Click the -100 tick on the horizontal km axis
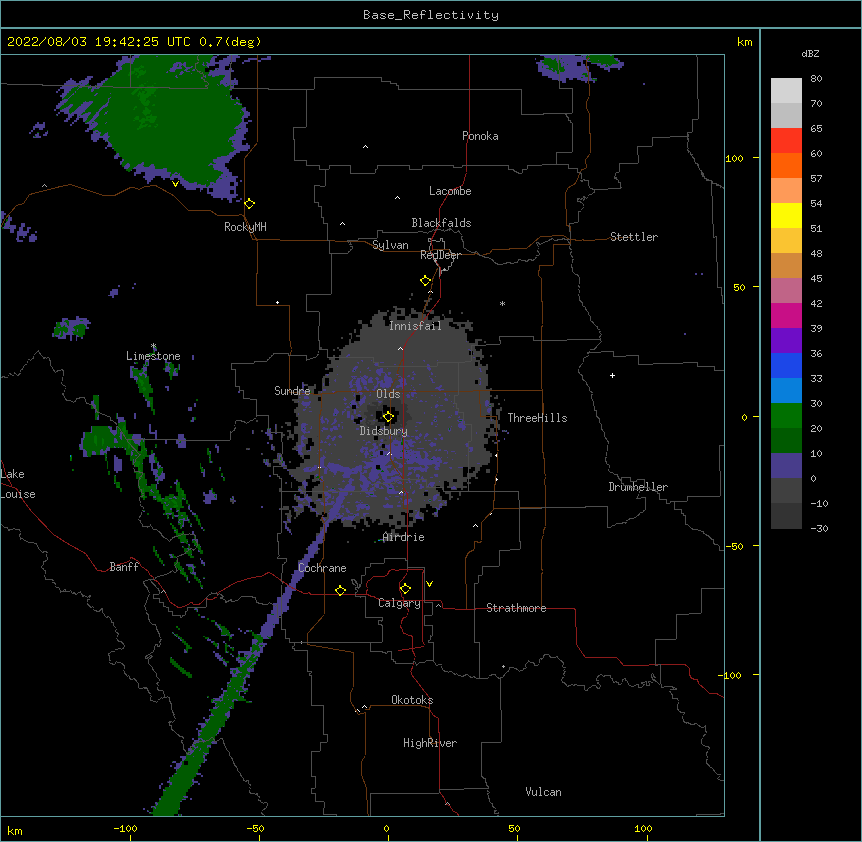The width and height of the screenshot is (862, 842). pyautogui.click(x=125, y=828)
